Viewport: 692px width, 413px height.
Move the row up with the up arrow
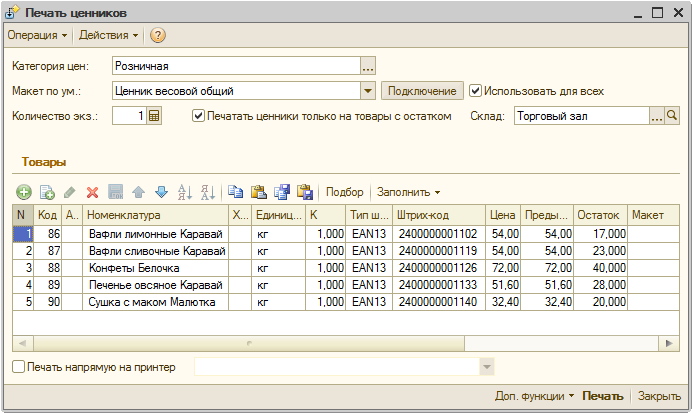click(139, 192)
